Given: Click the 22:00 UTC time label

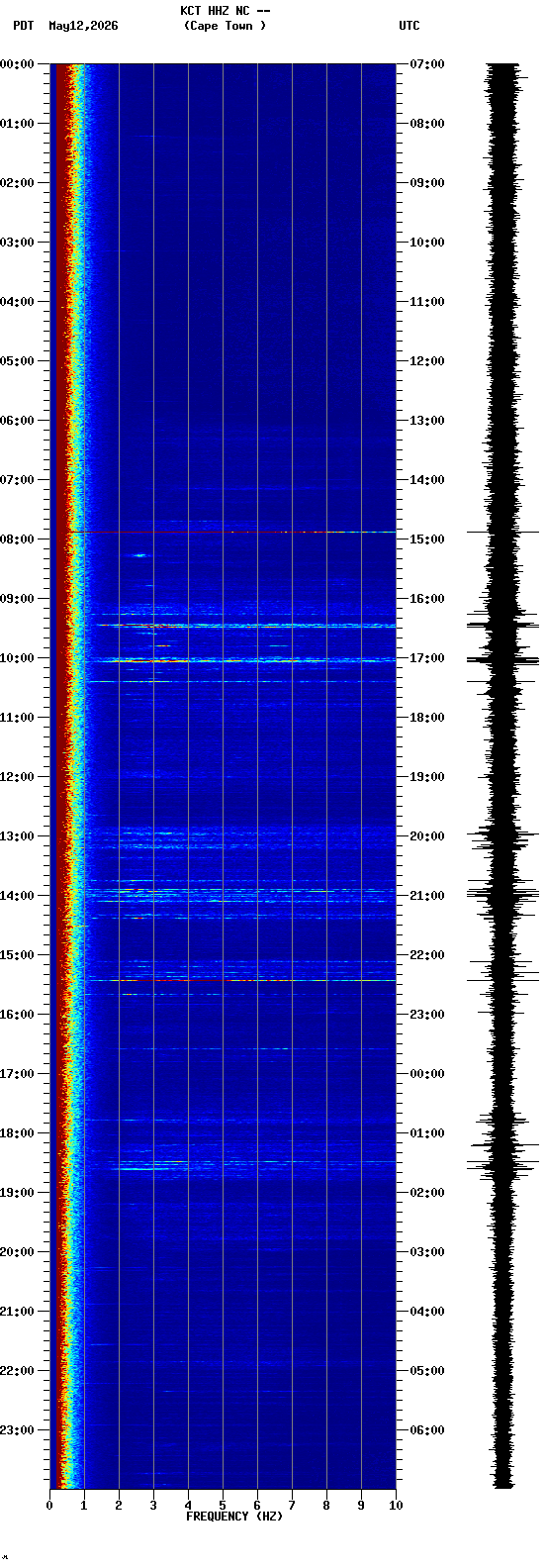Looking at the screenshot, I should (x=427, y=955).
